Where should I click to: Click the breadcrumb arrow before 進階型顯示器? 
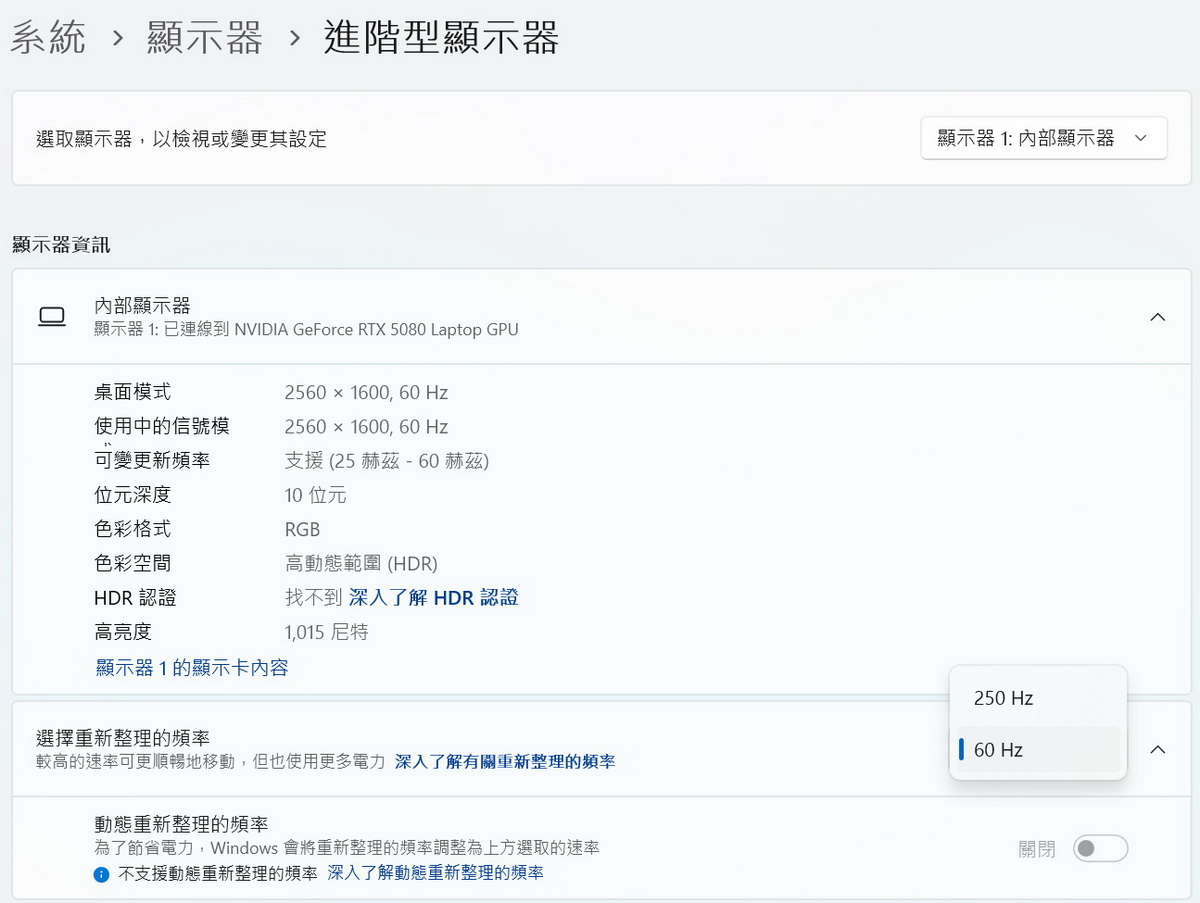click(294, 39)
